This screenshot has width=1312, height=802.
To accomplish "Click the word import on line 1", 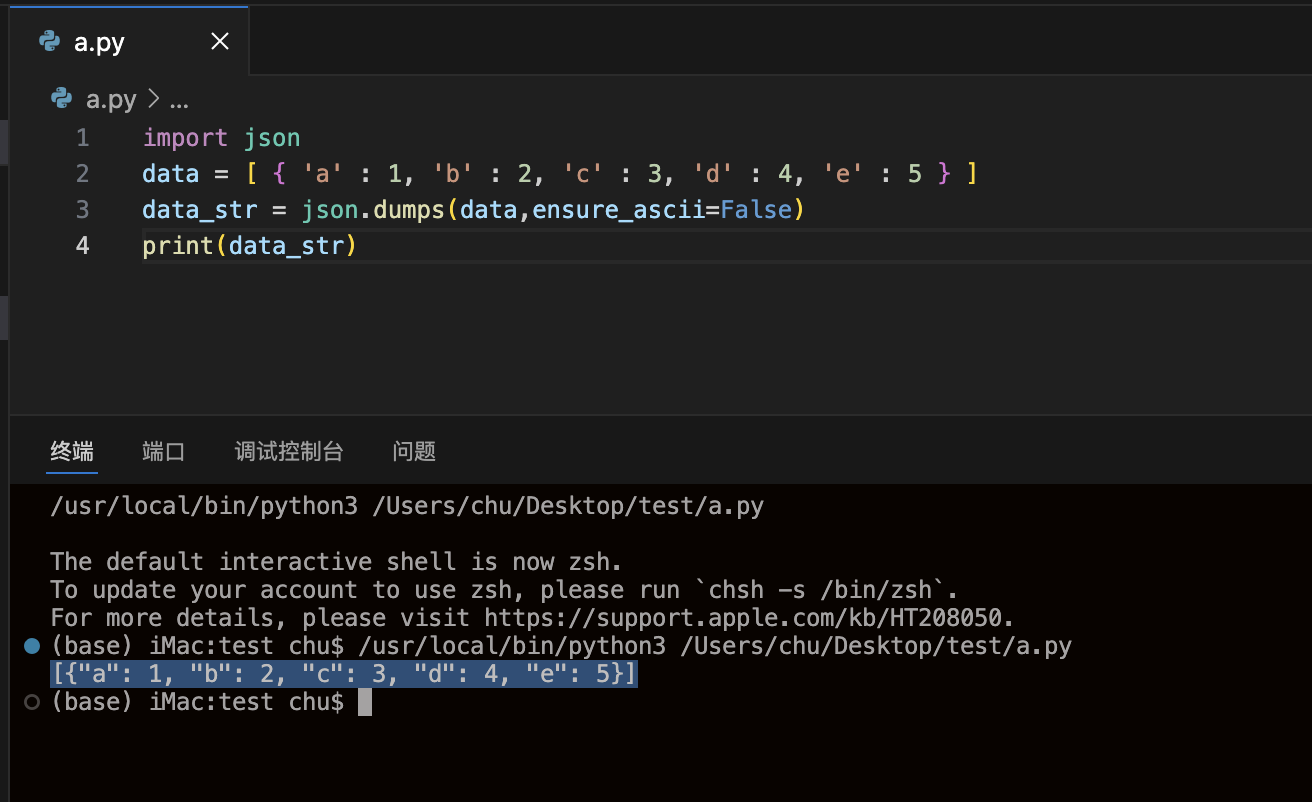I will pos(186,137).
